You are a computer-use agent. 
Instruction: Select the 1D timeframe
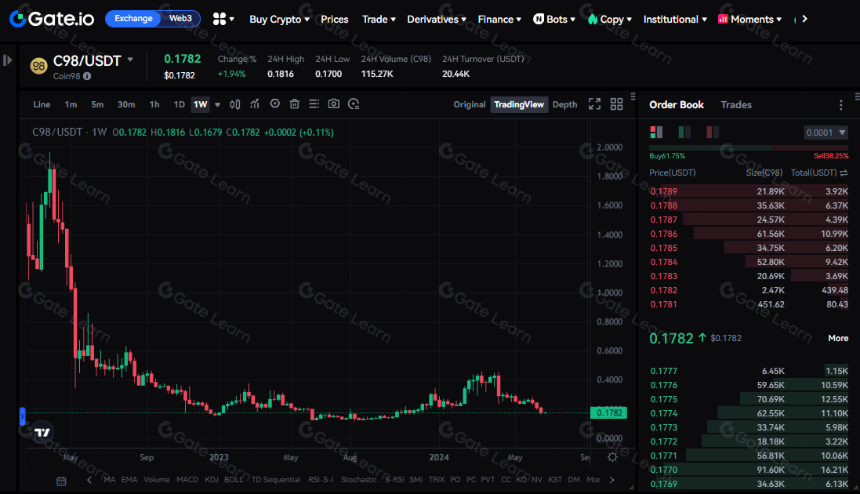coord(179,104)
